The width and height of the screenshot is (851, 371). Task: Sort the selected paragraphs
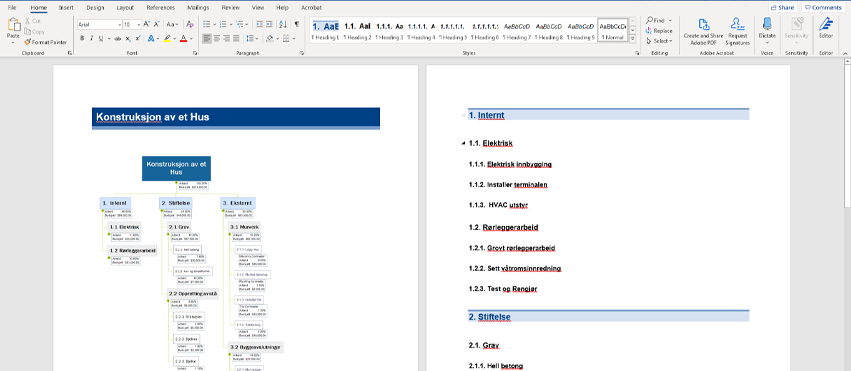283,24
